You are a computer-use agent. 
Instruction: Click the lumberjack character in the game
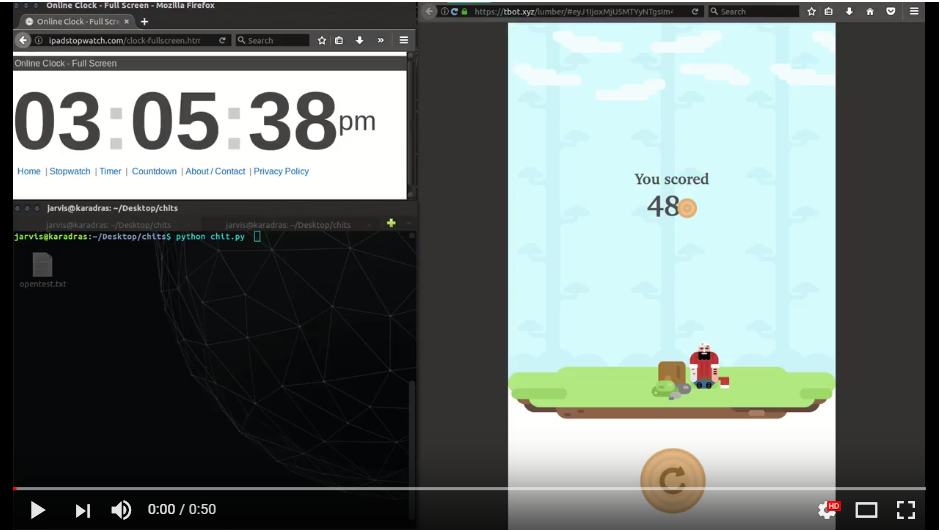704,366
